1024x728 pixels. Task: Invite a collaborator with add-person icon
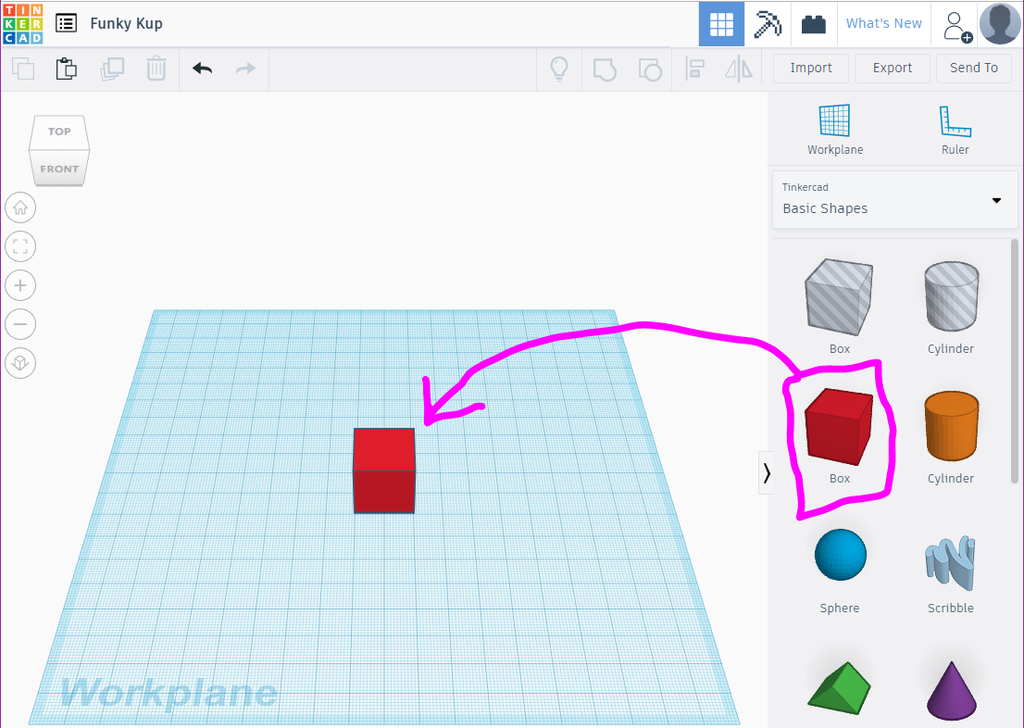point(957,26)
